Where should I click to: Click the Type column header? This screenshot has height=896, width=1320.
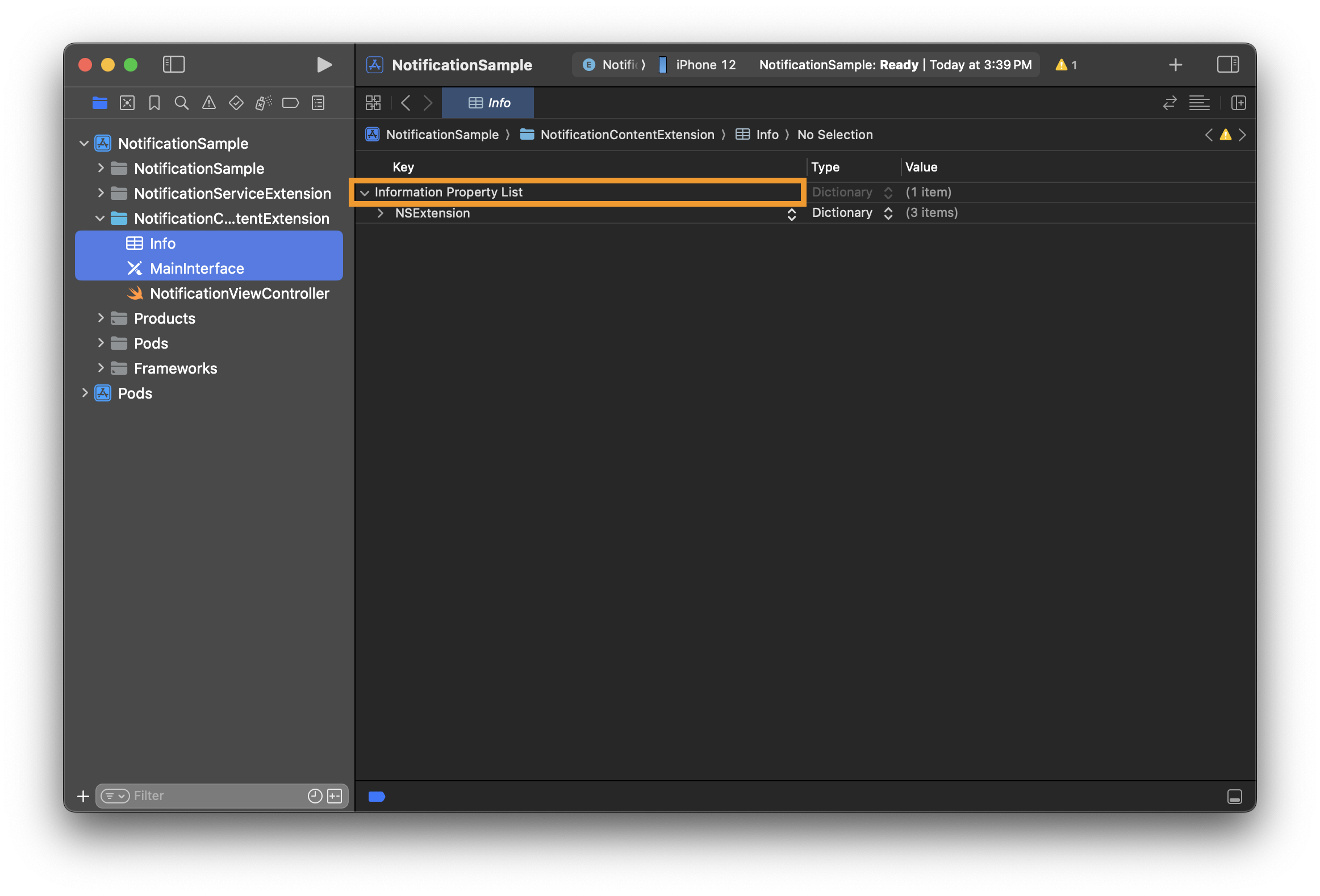[825, 167]
